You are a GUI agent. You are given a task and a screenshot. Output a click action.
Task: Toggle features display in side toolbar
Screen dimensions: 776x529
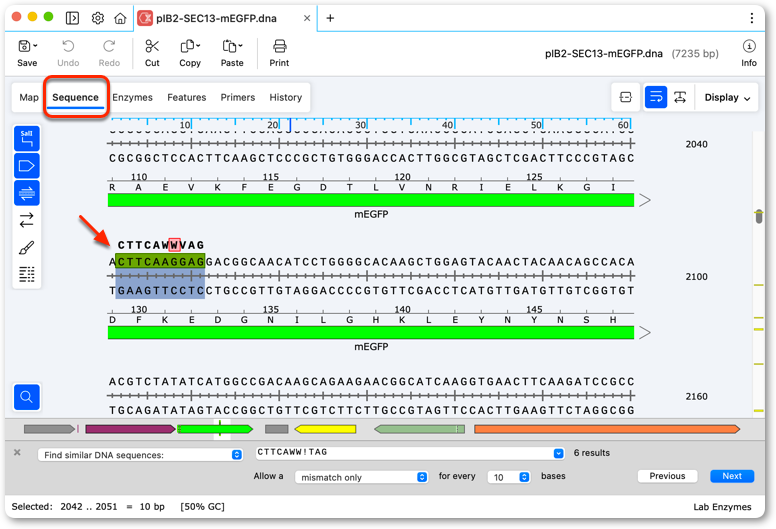[27, 166]
